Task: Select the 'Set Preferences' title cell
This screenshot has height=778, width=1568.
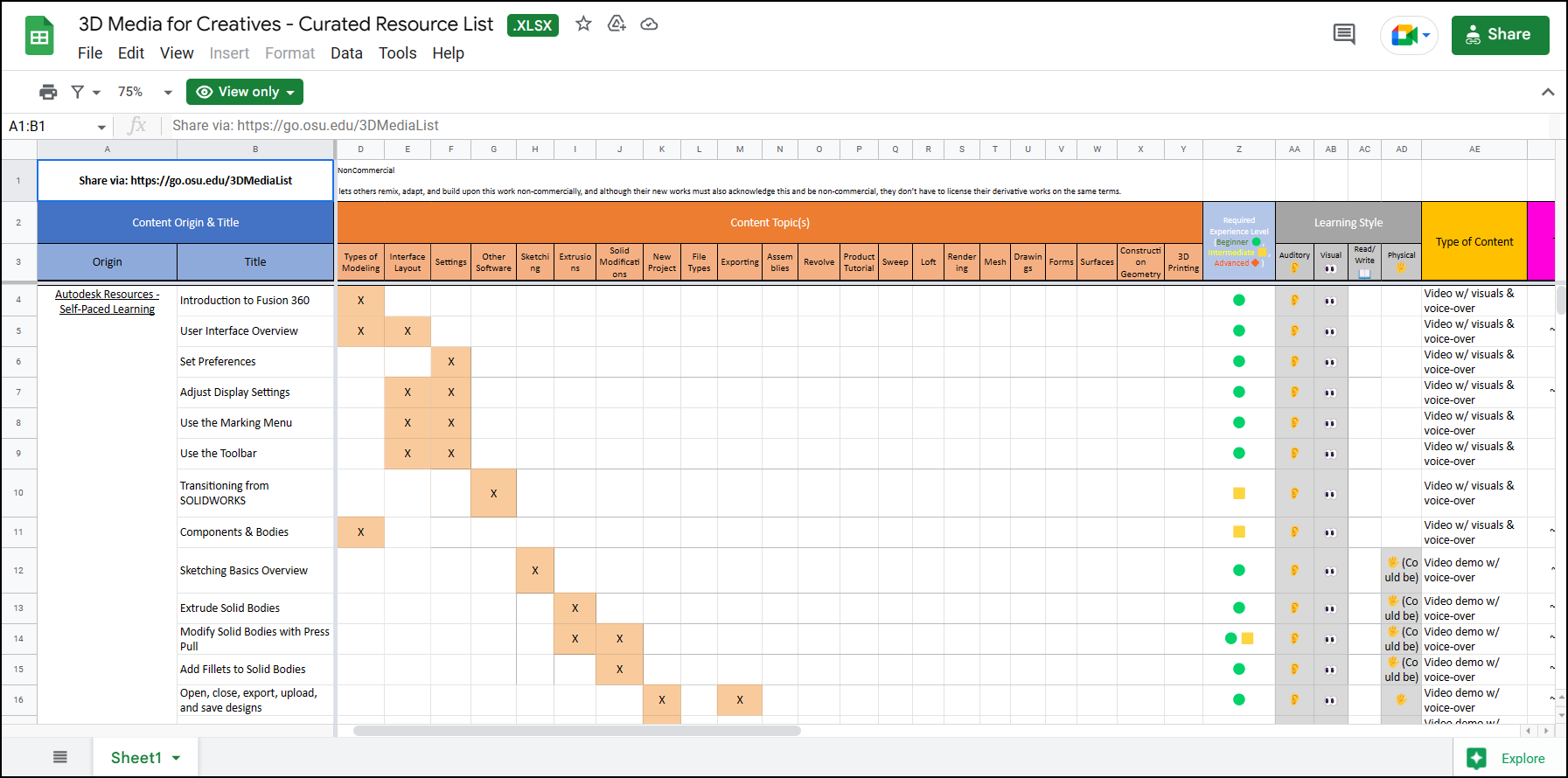Action: (255, 362)
